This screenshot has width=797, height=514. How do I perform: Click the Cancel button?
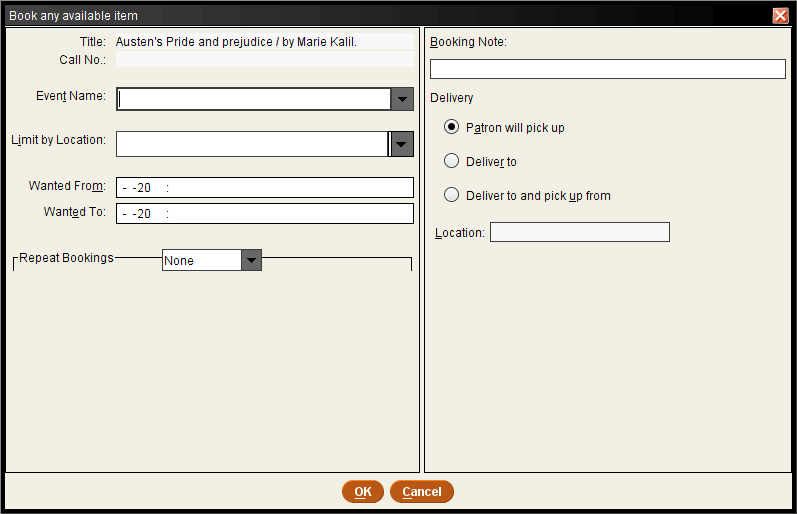click(422, 492)
